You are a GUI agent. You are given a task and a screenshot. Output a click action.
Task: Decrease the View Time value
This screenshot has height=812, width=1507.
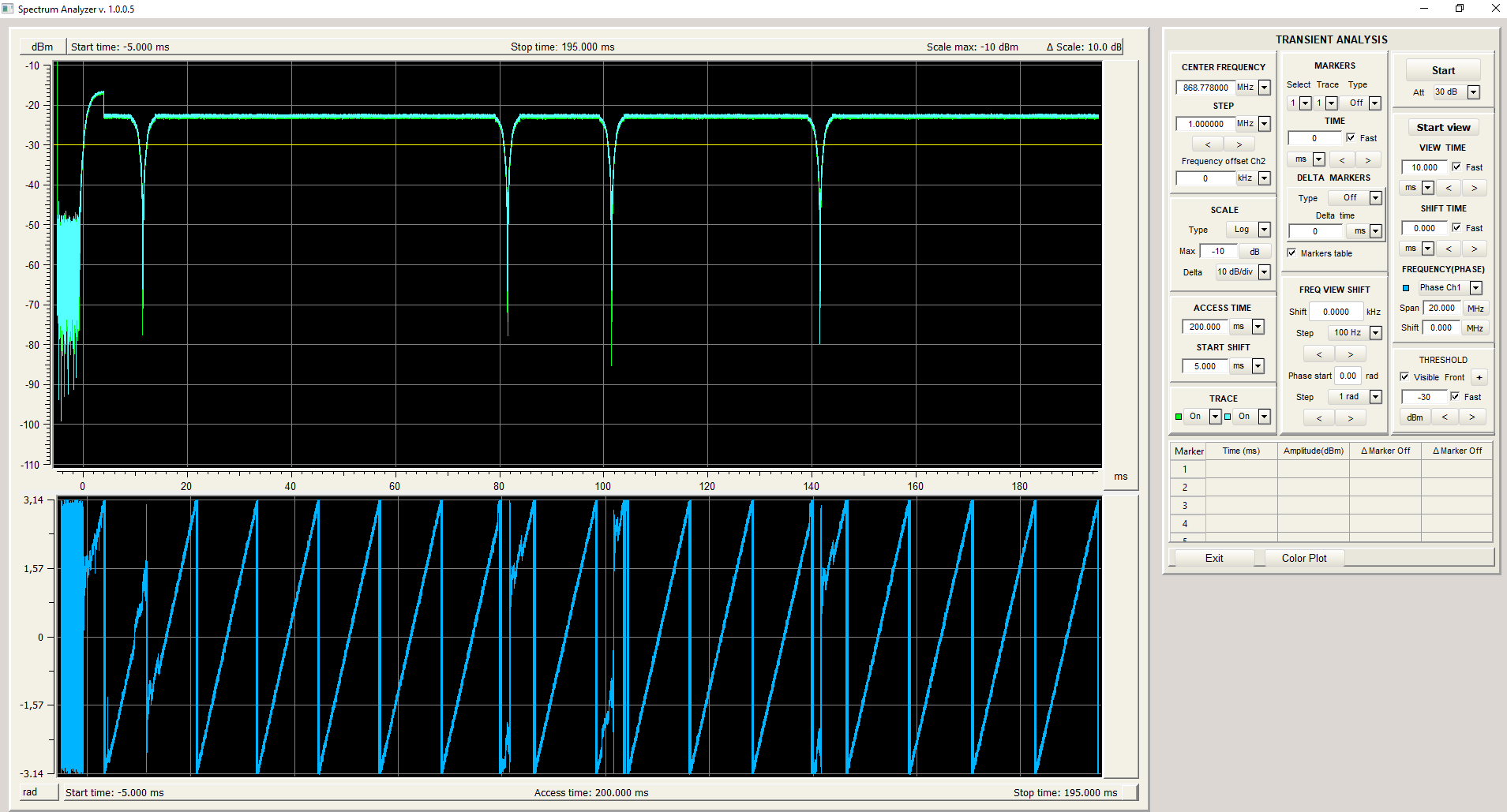[x=1449, y=188]
